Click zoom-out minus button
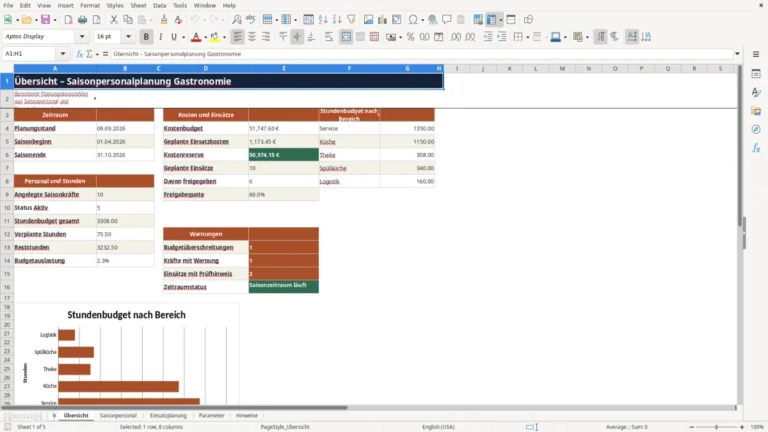Image resolution: width=768 pixels, height=432 pixels. (x=692, y=427)
